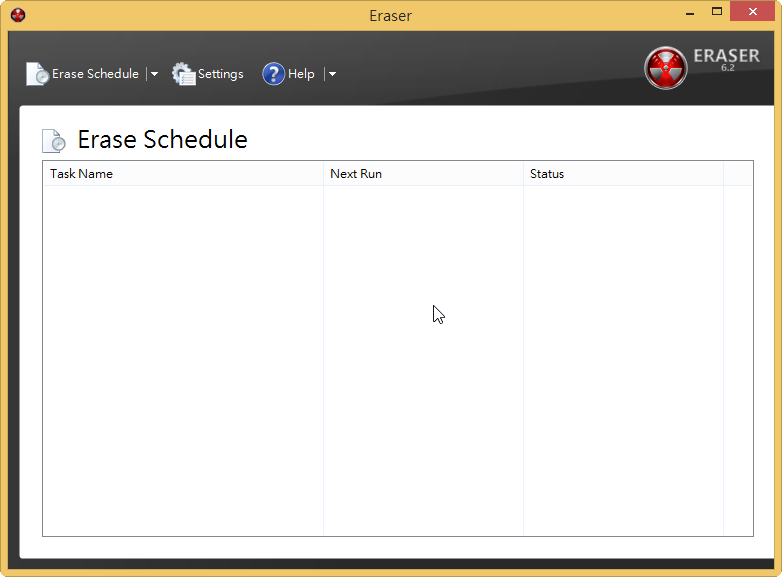Select the Help toolbar label

[301, 74]
